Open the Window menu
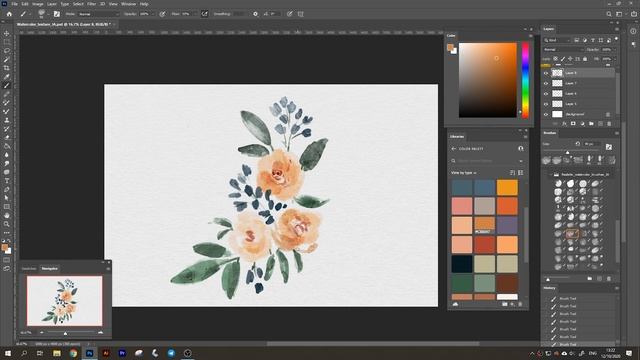Image resolution: width=640 pixels, height=360 pixels. tap(129, 4)
